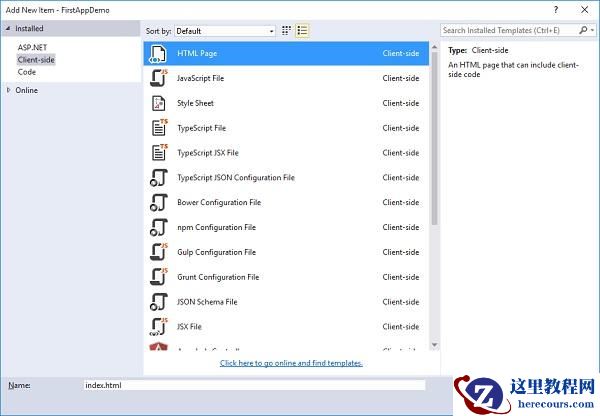Screen dimensions: 600x416
Task: Click the TypeScript JSON Configuration File icon
Action: pyautogui.click(x=158, y=178)
